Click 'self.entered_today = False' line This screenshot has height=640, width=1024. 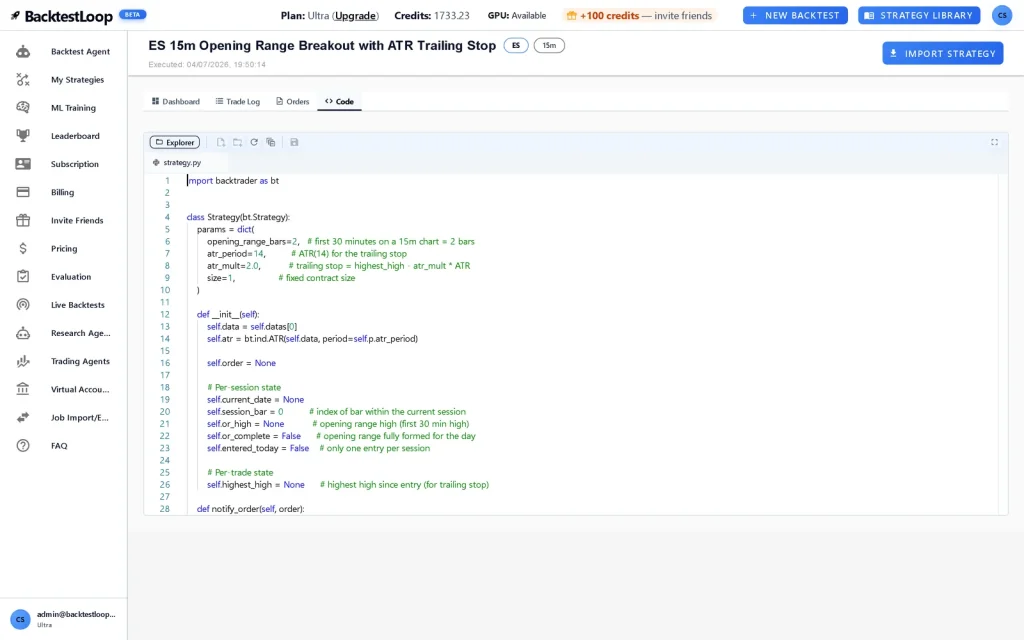pos(318,448)
